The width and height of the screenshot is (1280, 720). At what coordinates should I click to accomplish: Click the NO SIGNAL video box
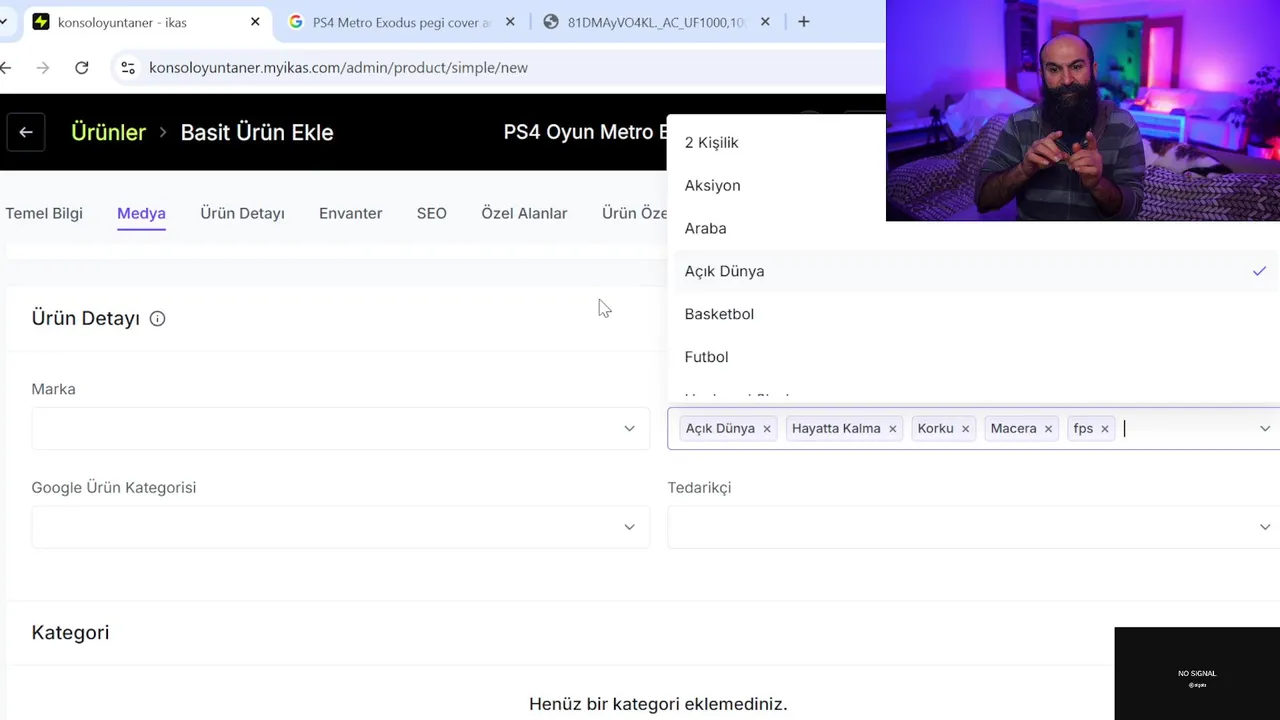click(x=1197, y=673)
